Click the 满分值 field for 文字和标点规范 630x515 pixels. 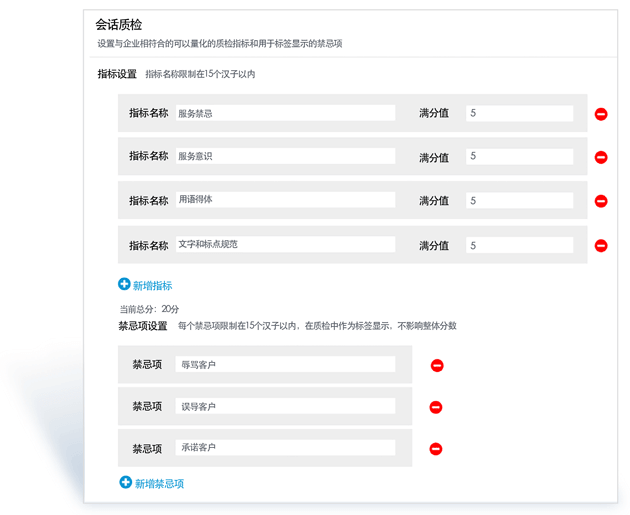(519, 245)
